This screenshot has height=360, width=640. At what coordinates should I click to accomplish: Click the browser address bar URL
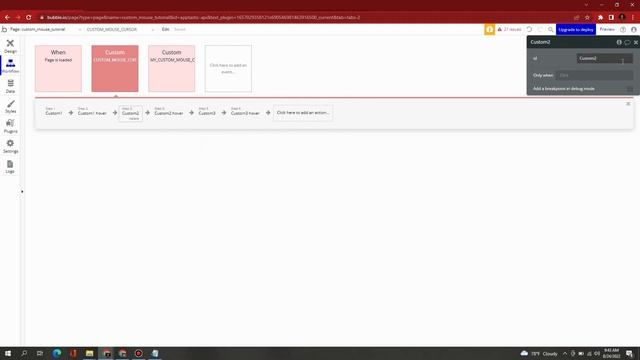pos(203,17)
